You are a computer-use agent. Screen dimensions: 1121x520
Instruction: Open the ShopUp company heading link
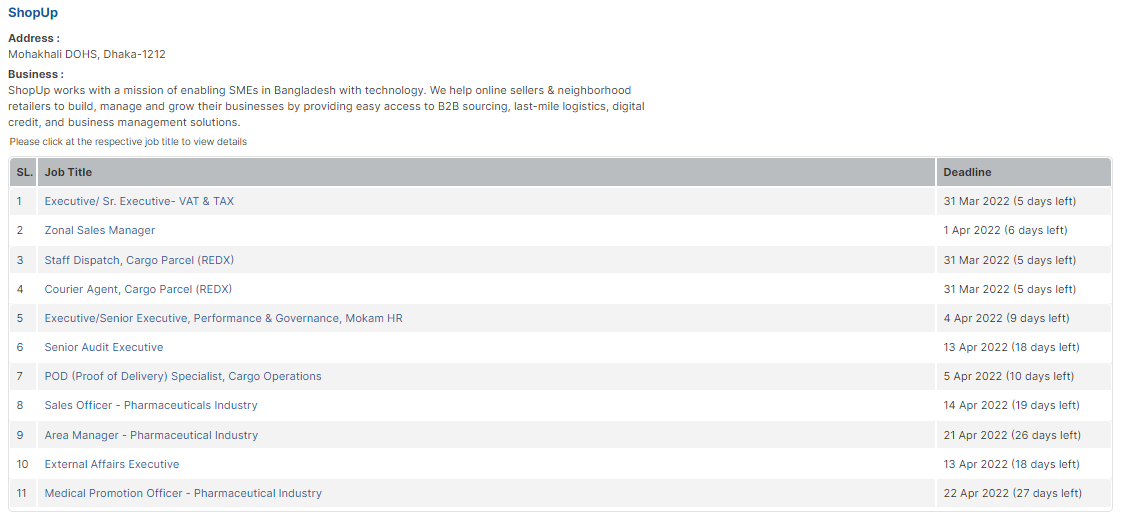coord(33,13)
